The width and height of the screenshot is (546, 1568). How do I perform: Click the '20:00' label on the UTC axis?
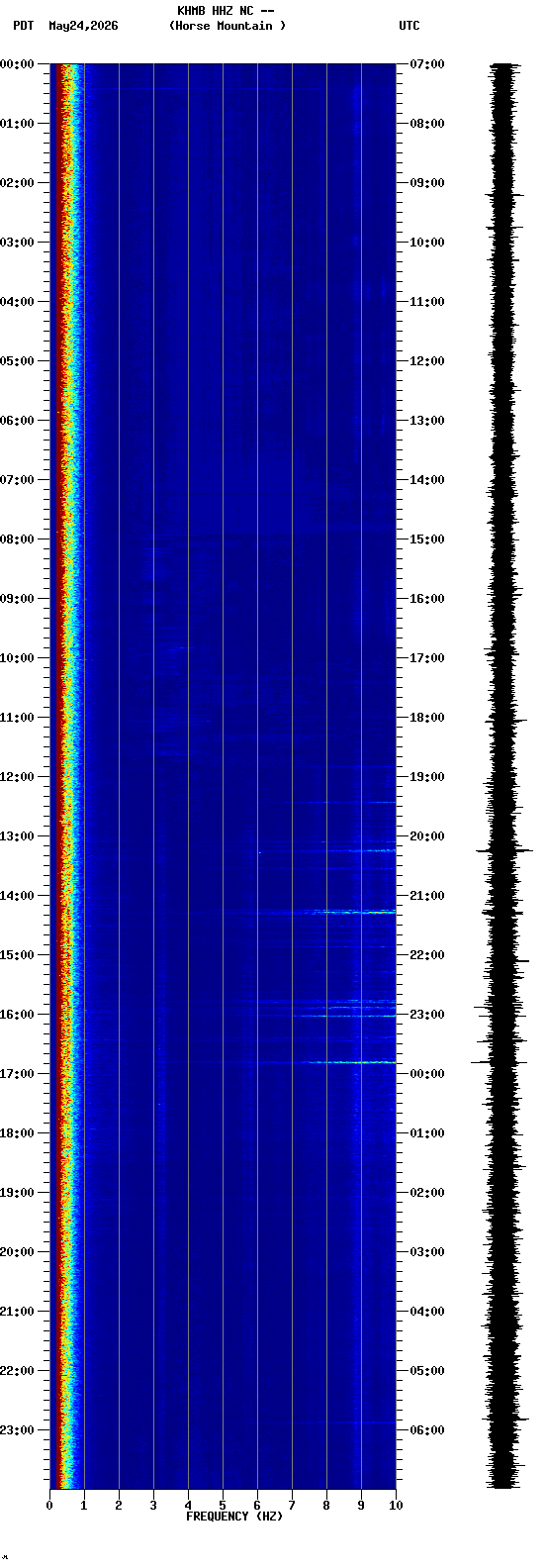tap(427, 836)
